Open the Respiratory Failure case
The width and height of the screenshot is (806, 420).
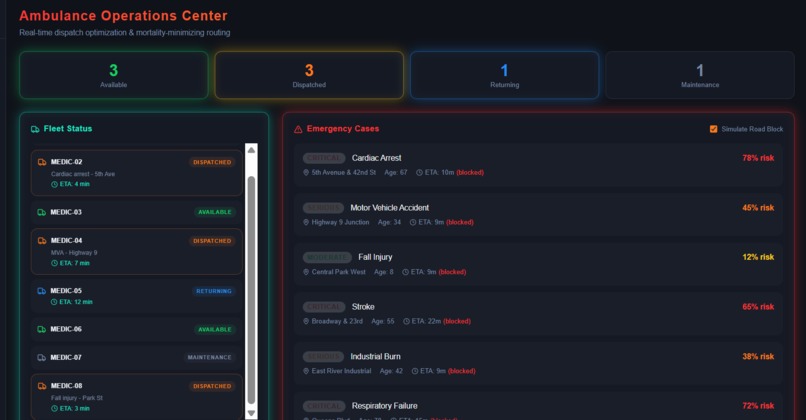538,406
